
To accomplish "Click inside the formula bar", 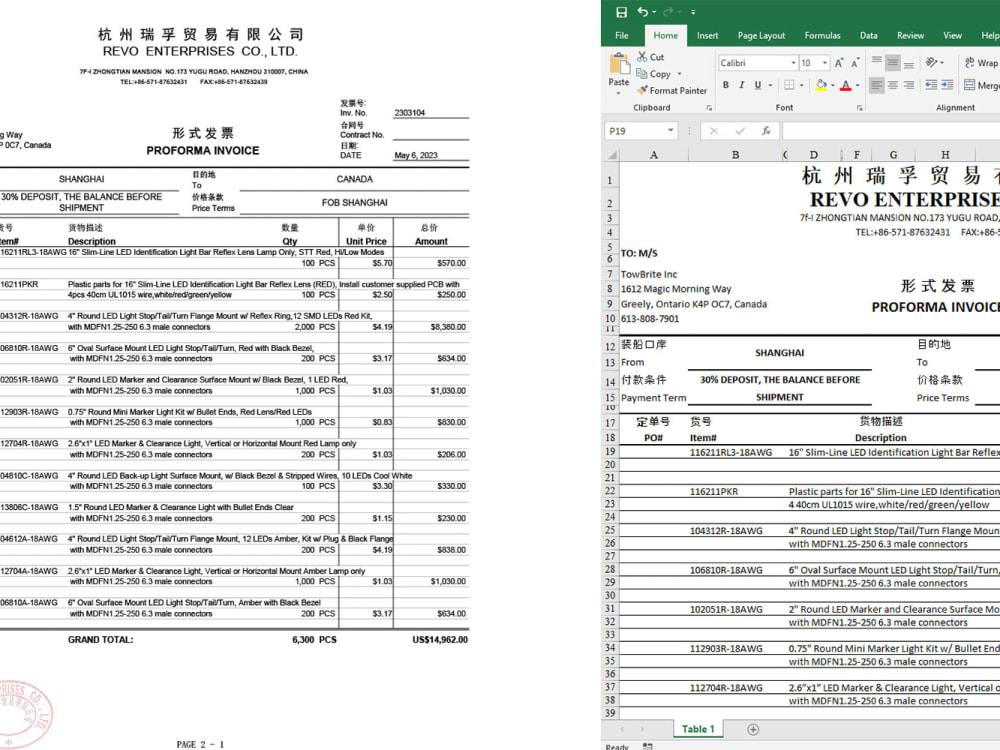I will click(x=891, y=131).
